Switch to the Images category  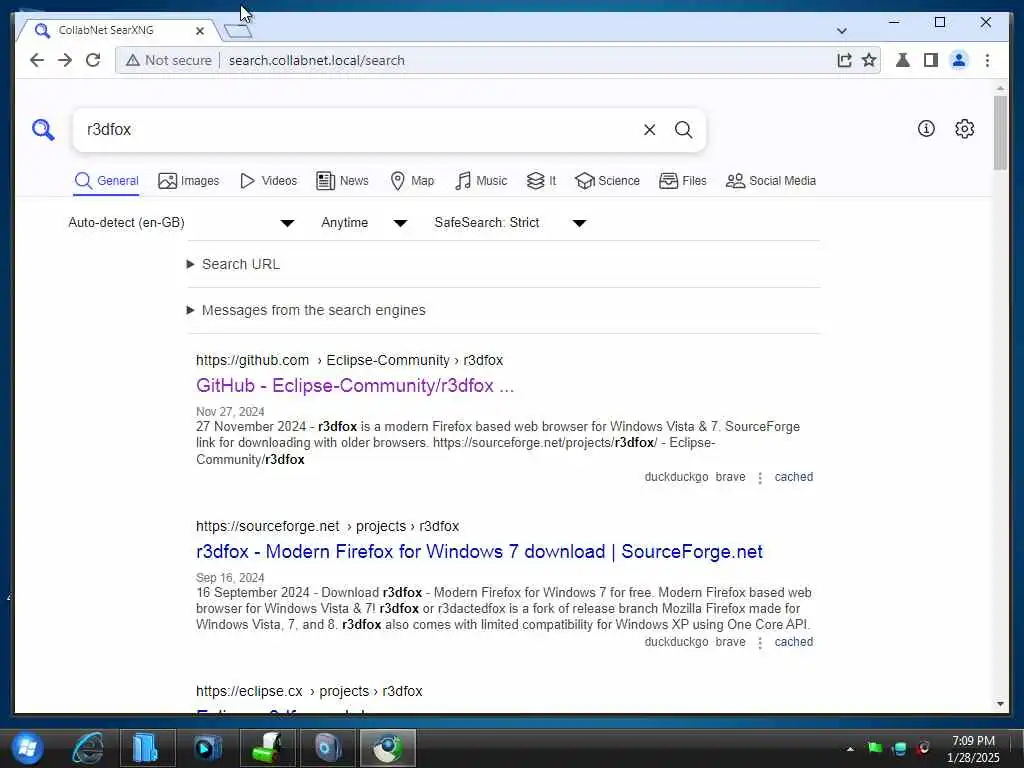[189, 181]
